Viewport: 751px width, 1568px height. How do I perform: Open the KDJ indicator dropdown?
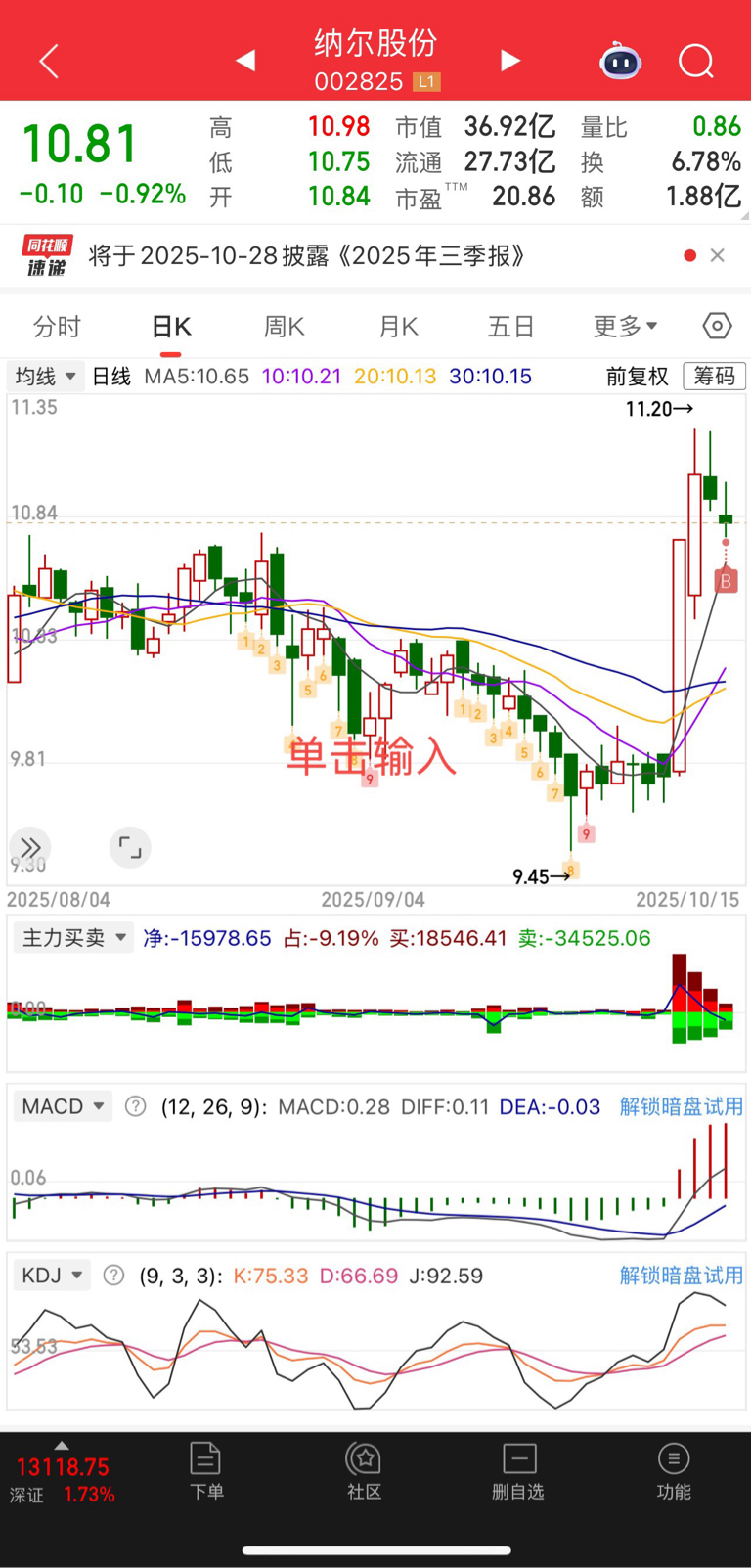(x=52, y=1275)
